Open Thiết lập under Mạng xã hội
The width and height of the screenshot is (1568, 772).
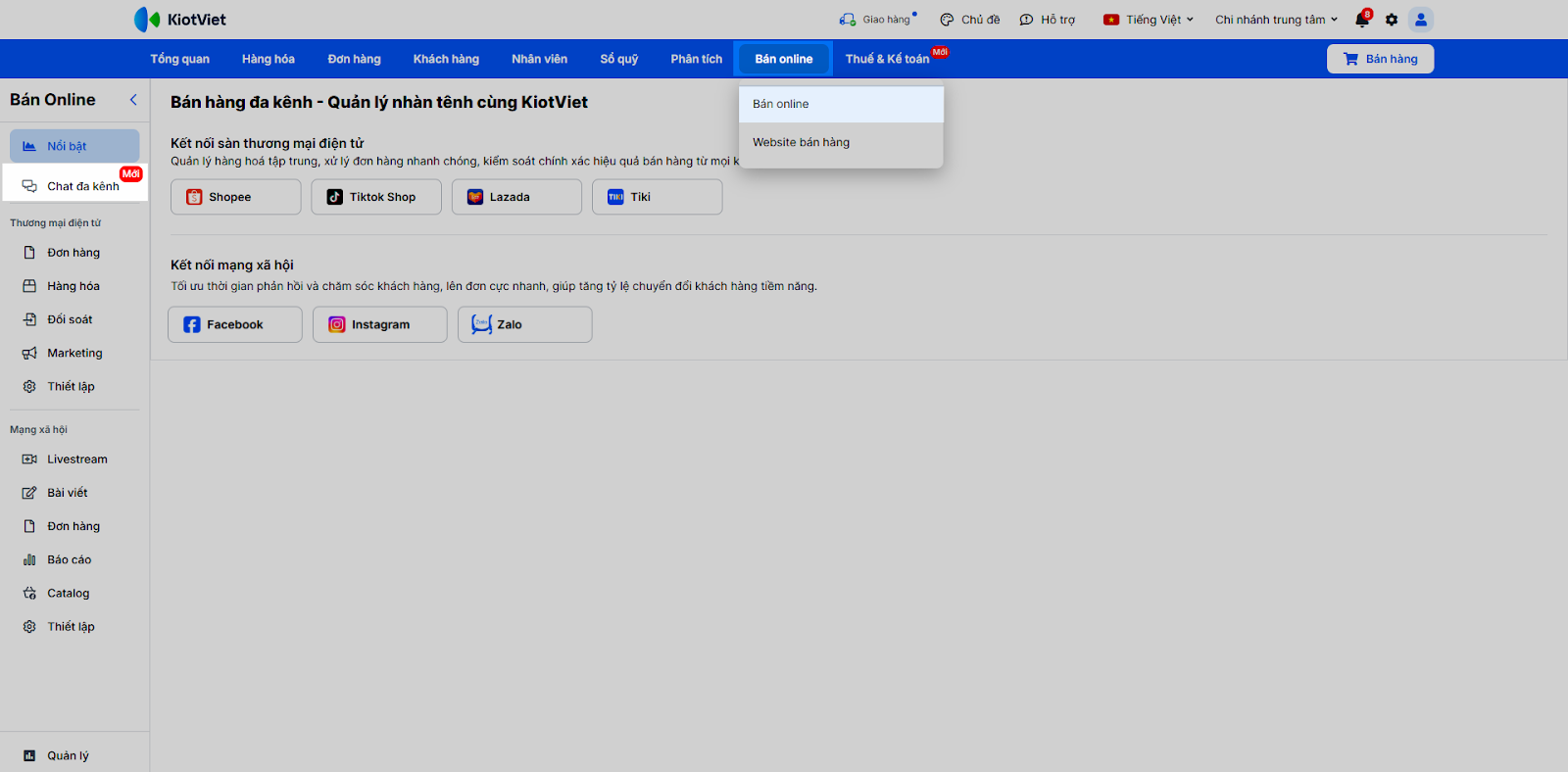[74, 626]
